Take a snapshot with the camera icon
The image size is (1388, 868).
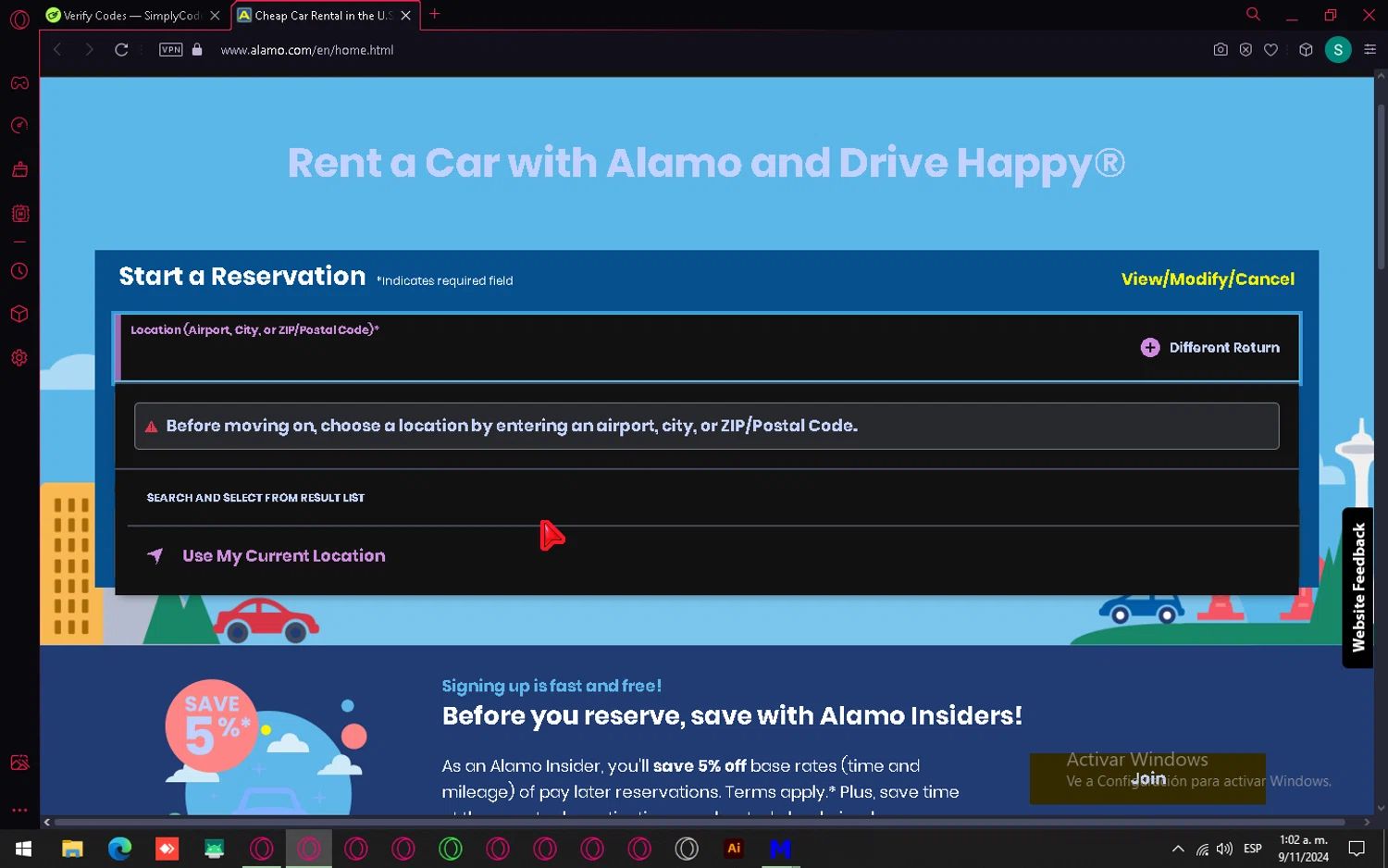coord(1221,50)
